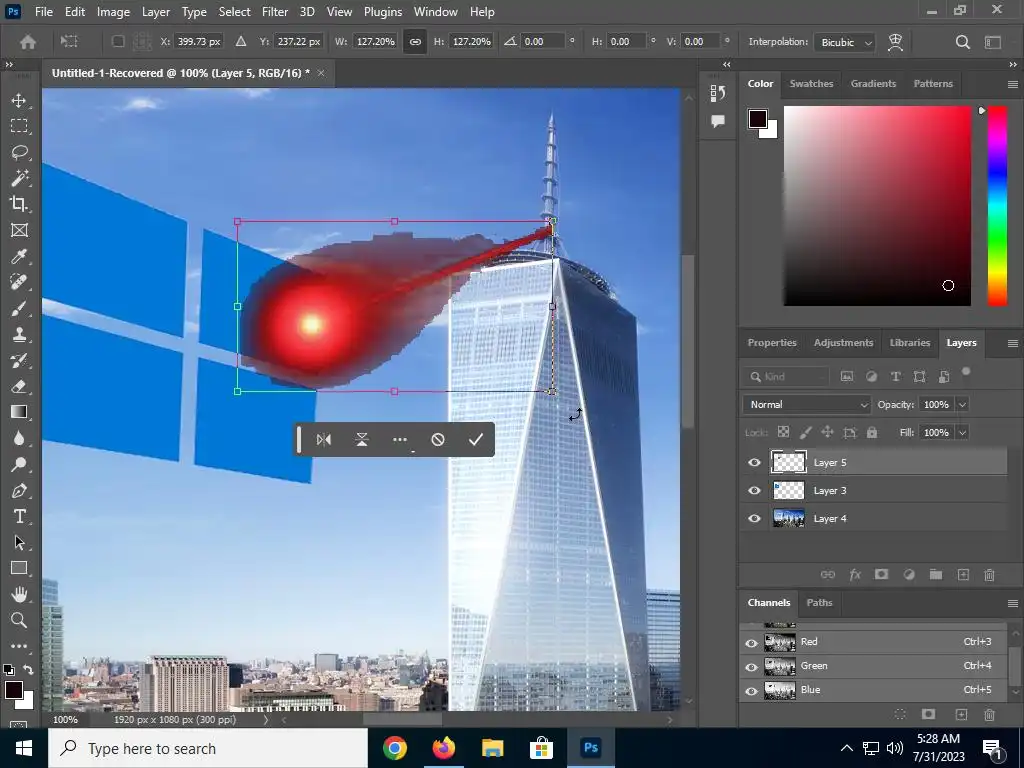Open the Plugins menu
Image resolution: width=1024 pixels, height=768 pixels.
(x=383, y=12)
